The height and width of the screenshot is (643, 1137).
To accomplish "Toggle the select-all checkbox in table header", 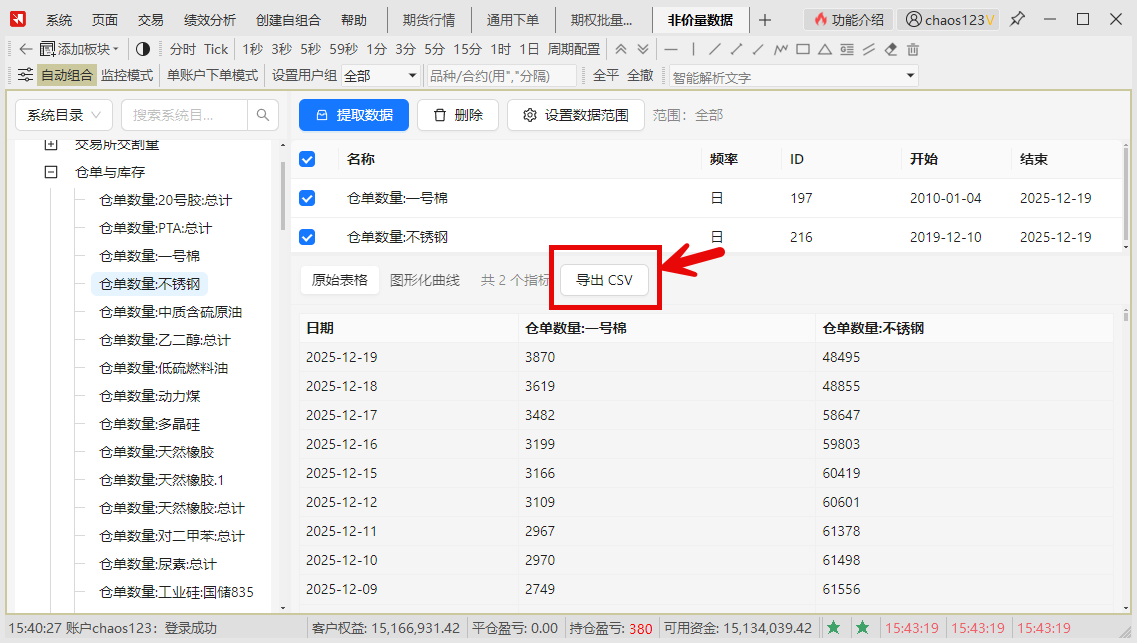I will click(x=307, y=159).
